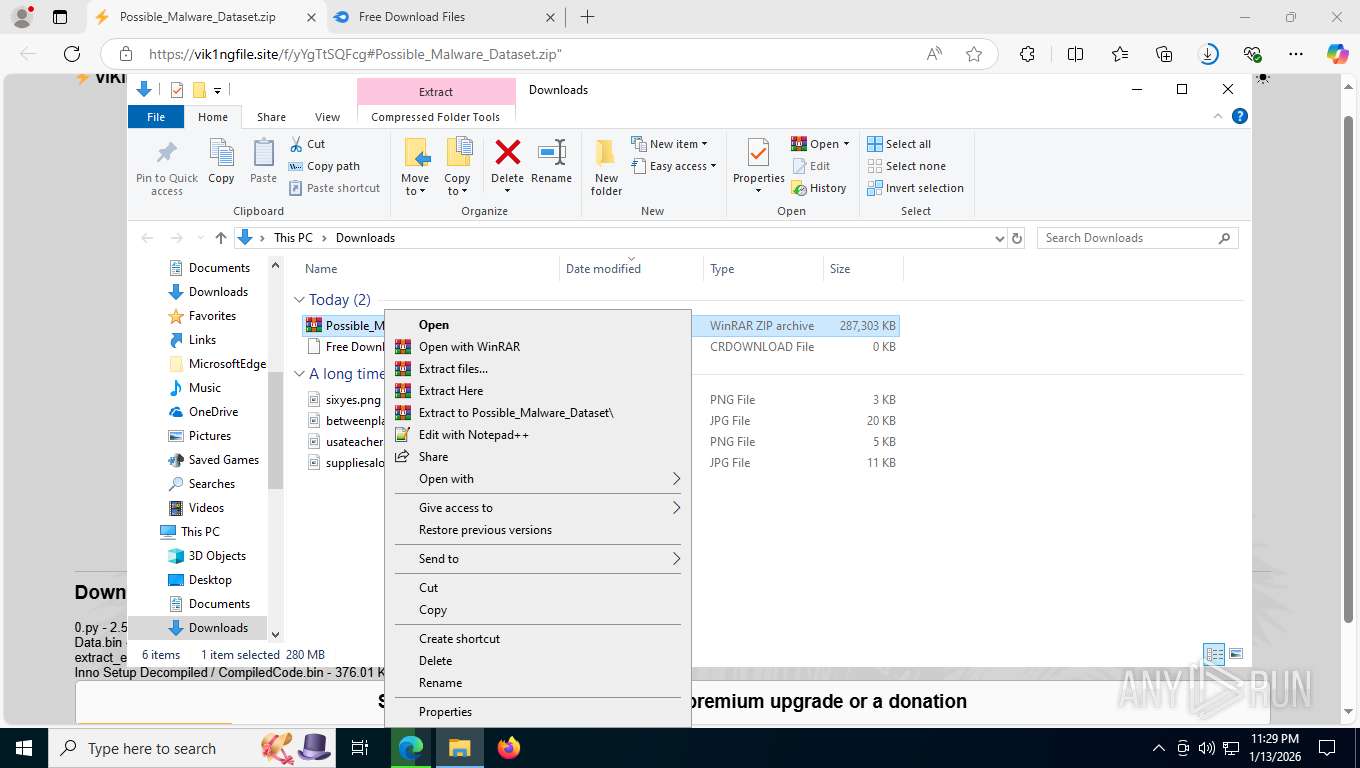Viewport: 1360px width, 768px height.
Task: Open OneDrive in the navigation pane
Action: 213,412
